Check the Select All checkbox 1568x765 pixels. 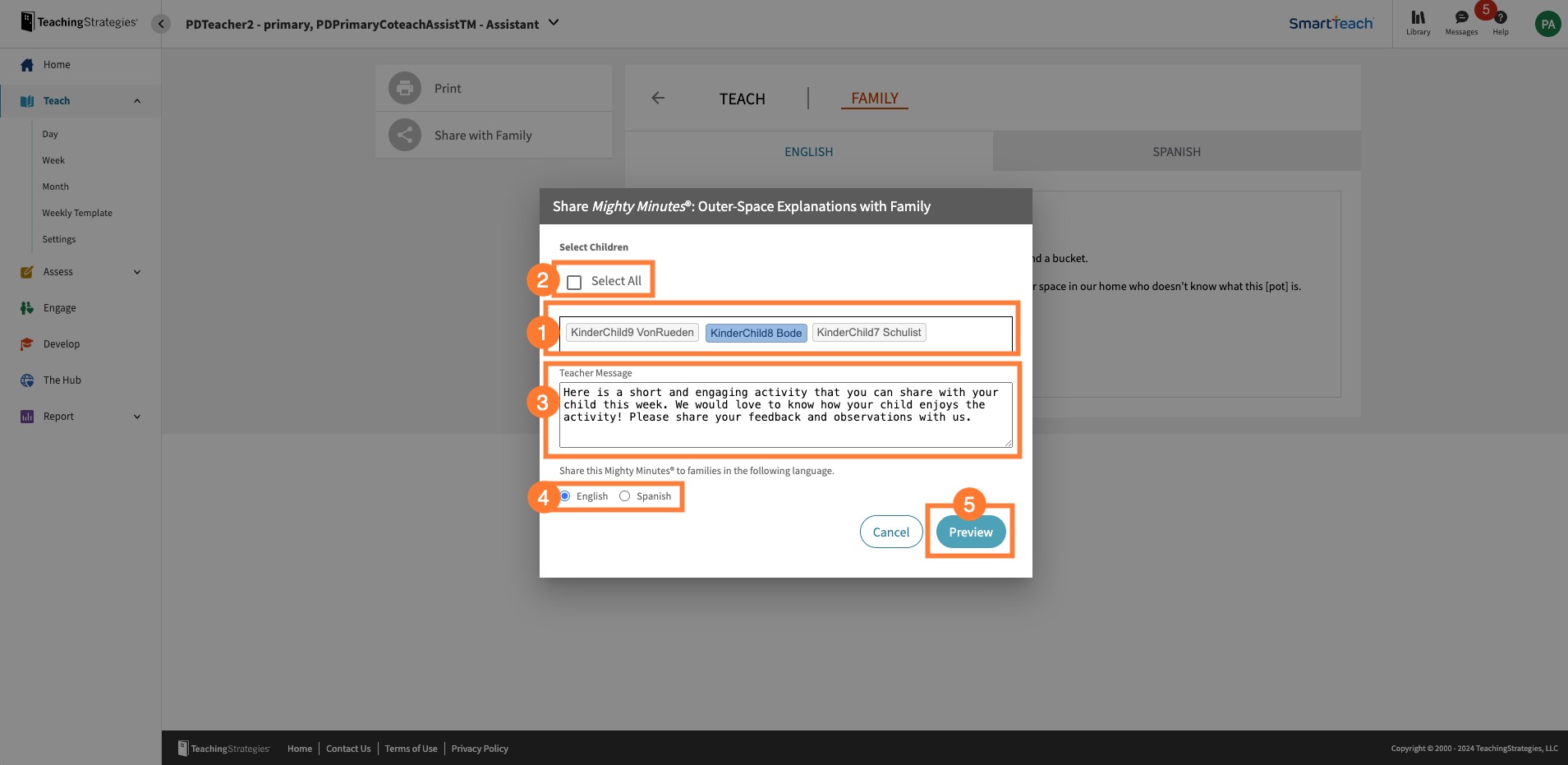click(x=574, y=282)
